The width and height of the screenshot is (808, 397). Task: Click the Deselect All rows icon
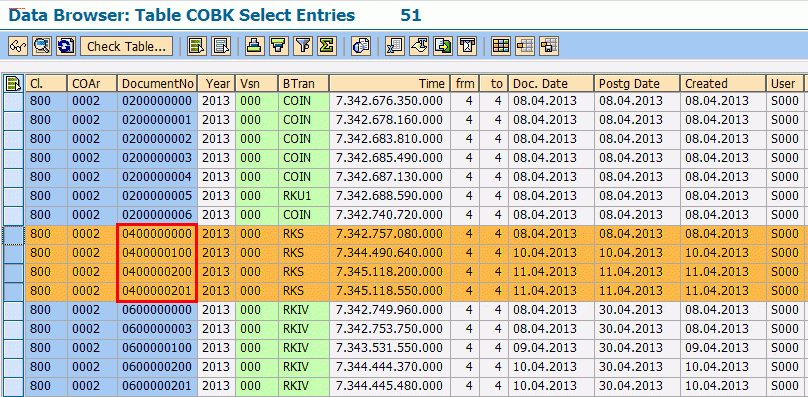[221, 46]
